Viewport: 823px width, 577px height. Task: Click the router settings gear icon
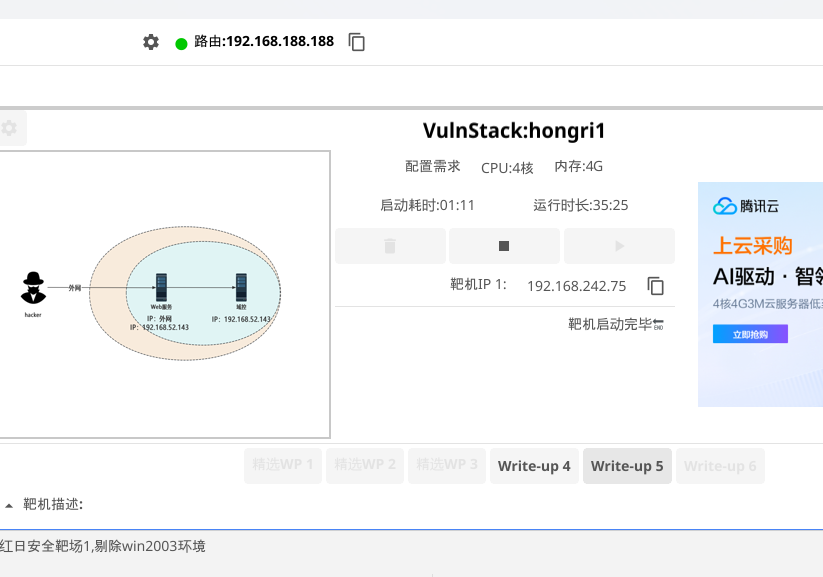[x=151, y=42]
